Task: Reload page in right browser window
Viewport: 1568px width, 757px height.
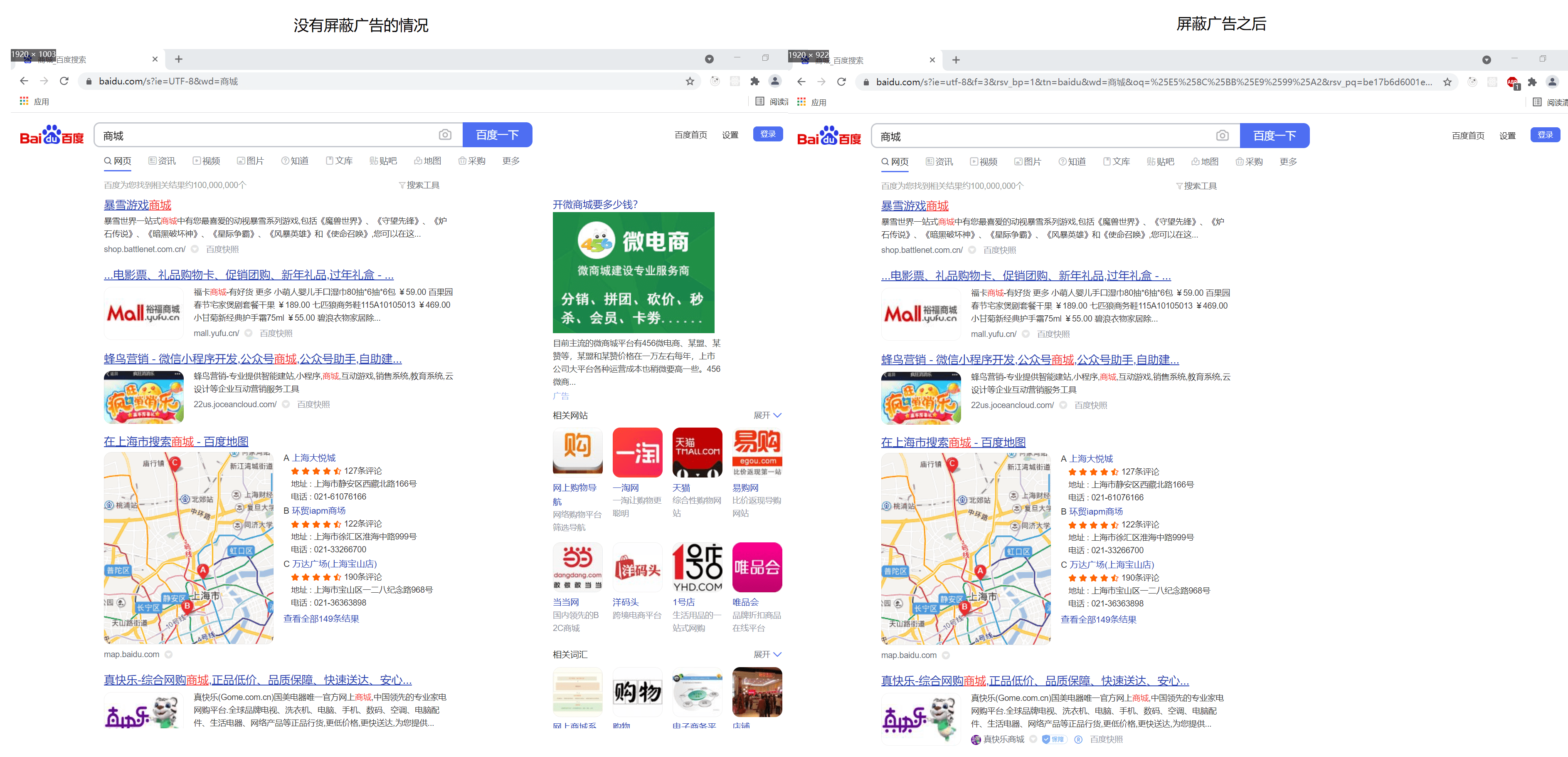Action: tap(841, 82)
